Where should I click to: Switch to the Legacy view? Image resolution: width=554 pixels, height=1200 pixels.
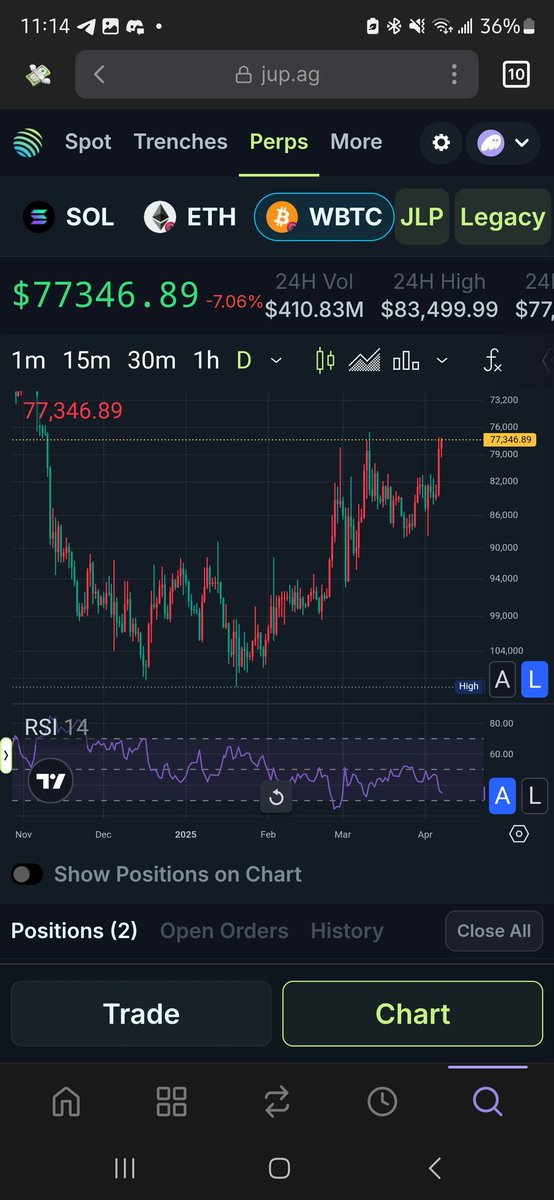pyautogui.click(x=503, y=217)
